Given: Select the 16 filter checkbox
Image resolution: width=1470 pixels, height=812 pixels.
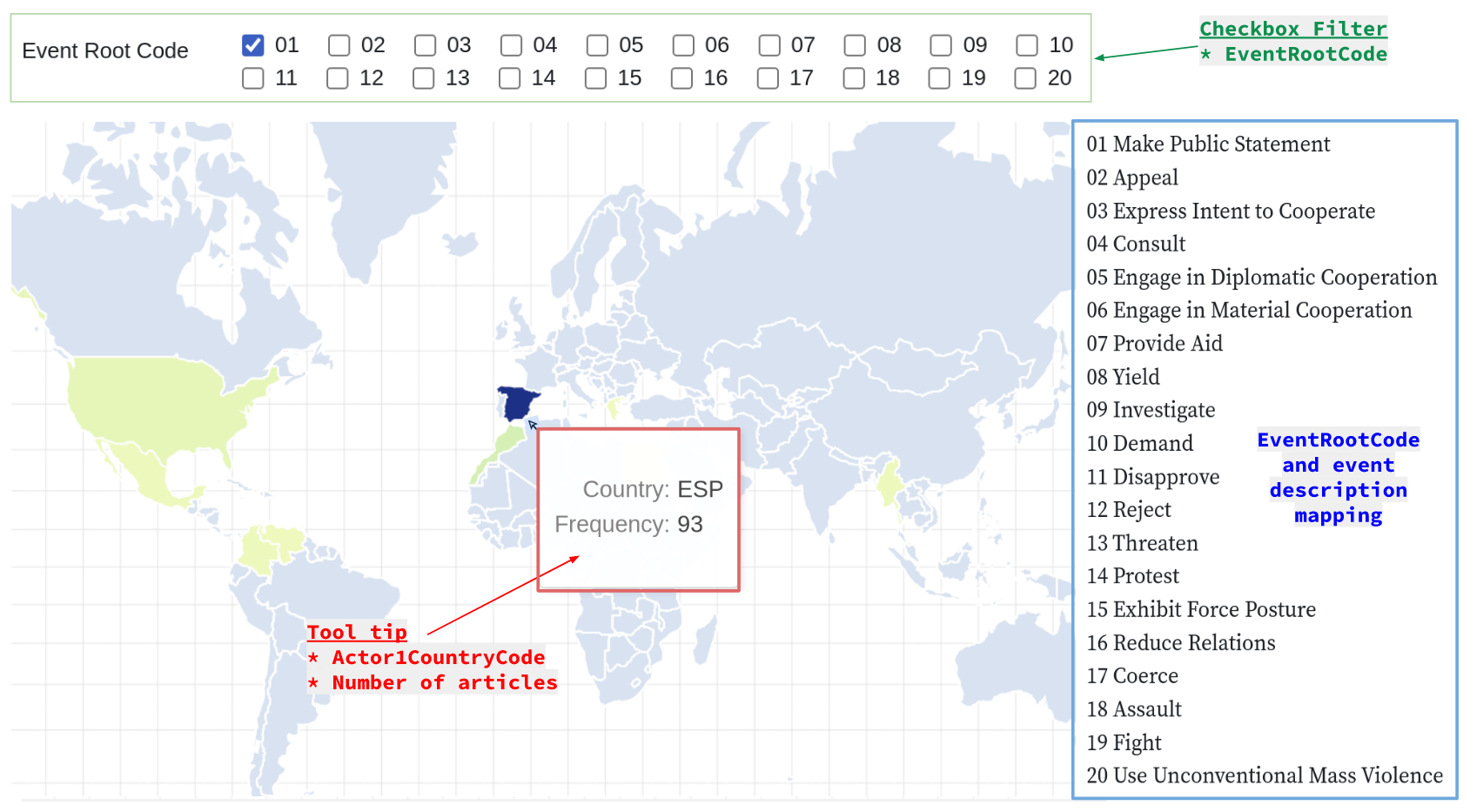Looking at the screenshot, I should 682,78.
